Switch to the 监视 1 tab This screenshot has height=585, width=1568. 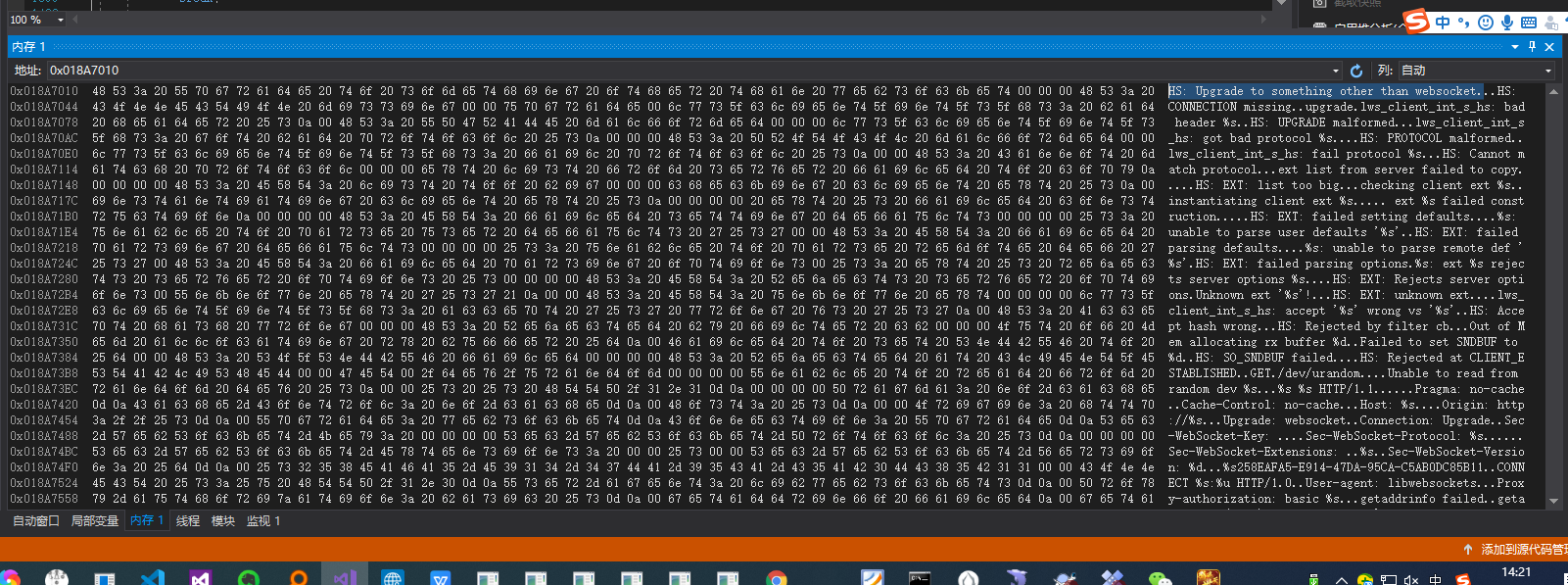click(263, 521)
